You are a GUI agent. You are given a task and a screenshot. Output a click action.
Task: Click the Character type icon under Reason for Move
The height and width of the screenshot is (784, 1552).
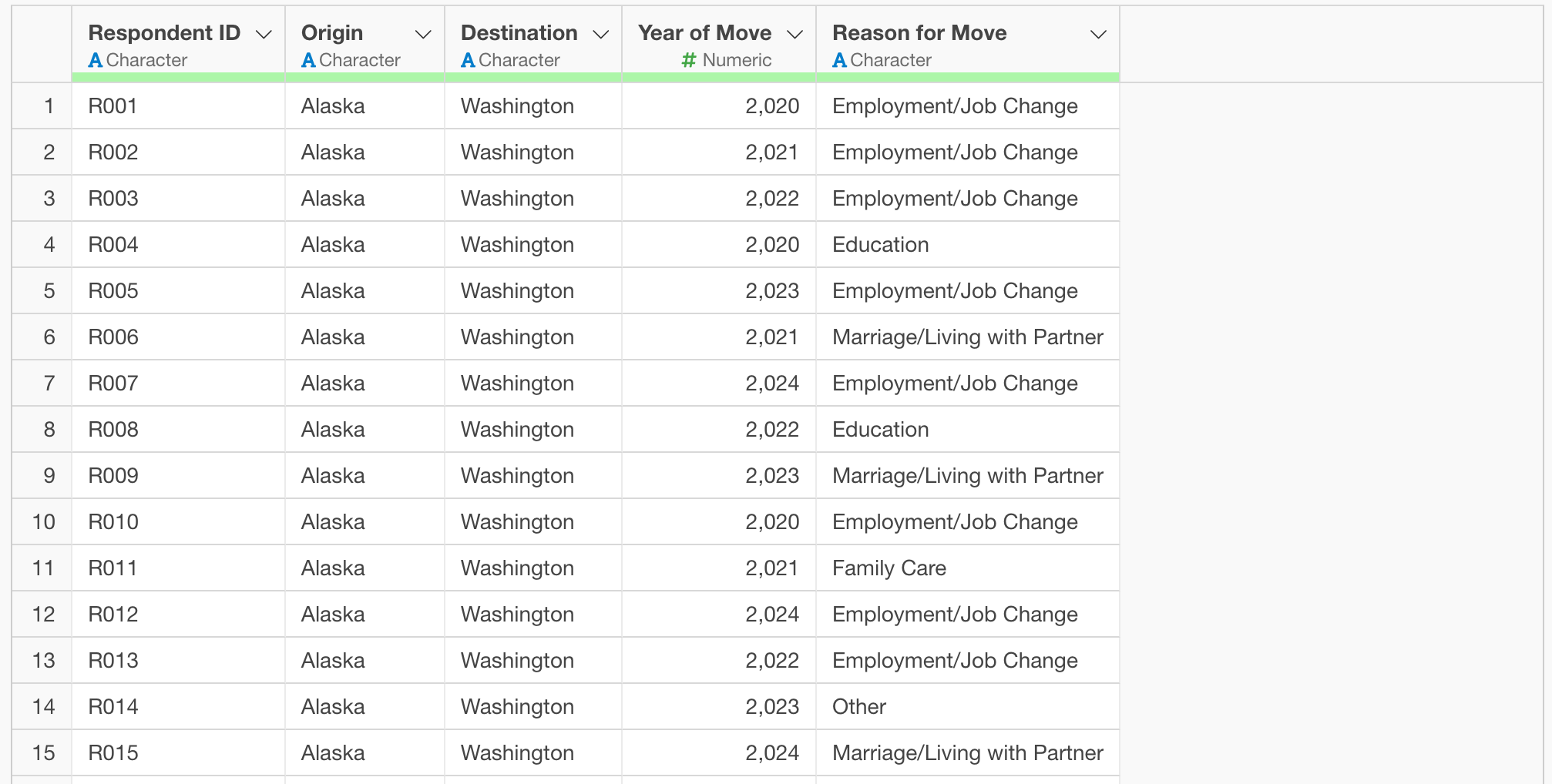click(x=839, y=60)
